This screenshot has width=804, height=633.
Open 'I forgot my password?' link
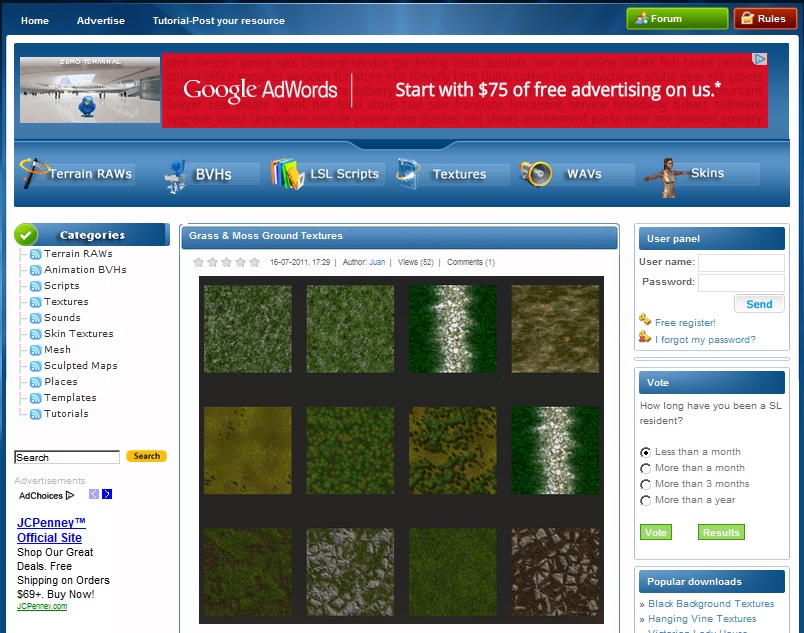[x=705, y=340]
